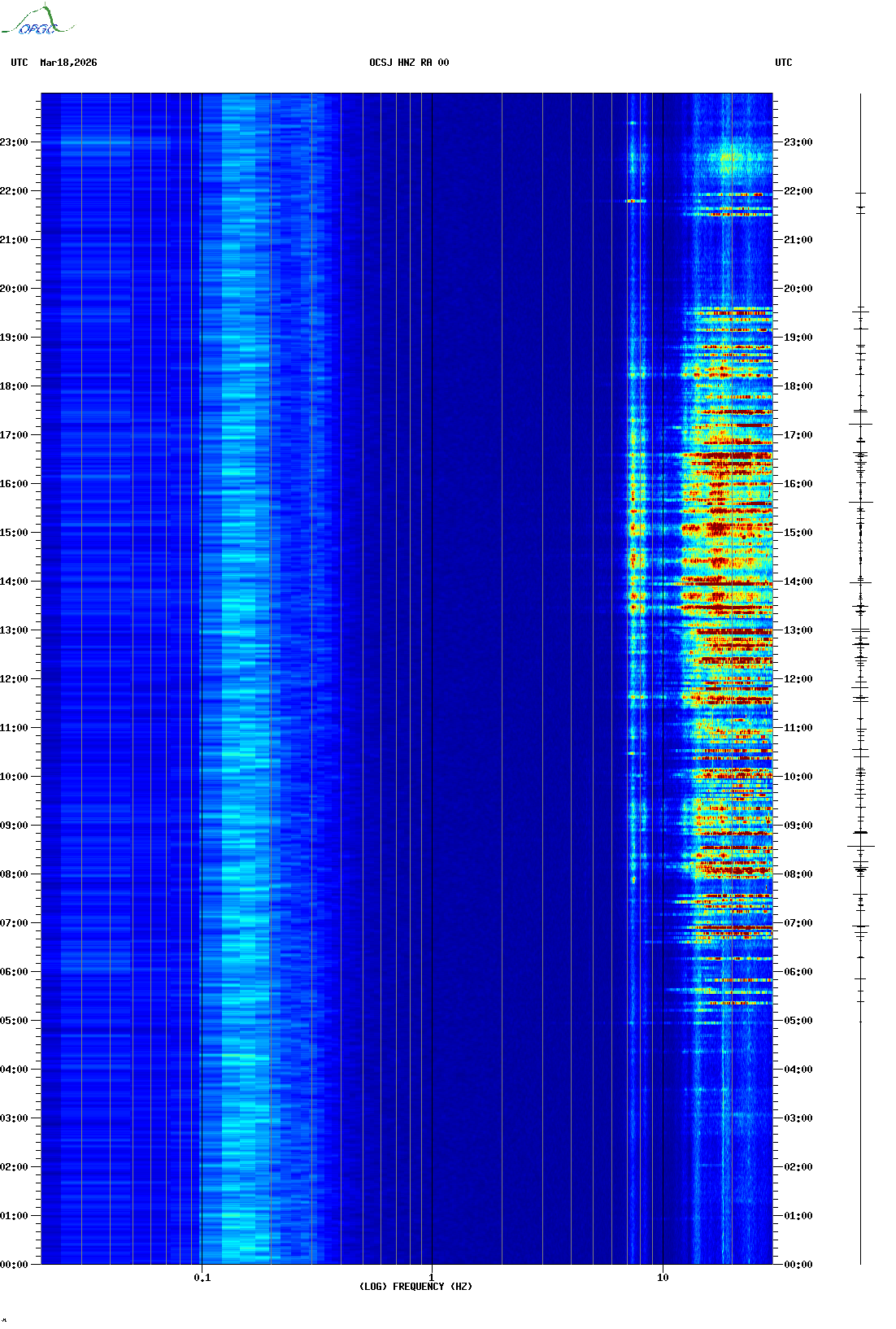The width and height of the screenshot is (896, 1329).
Task: Select right-axis time label 08:00
Action: (798, 874)
